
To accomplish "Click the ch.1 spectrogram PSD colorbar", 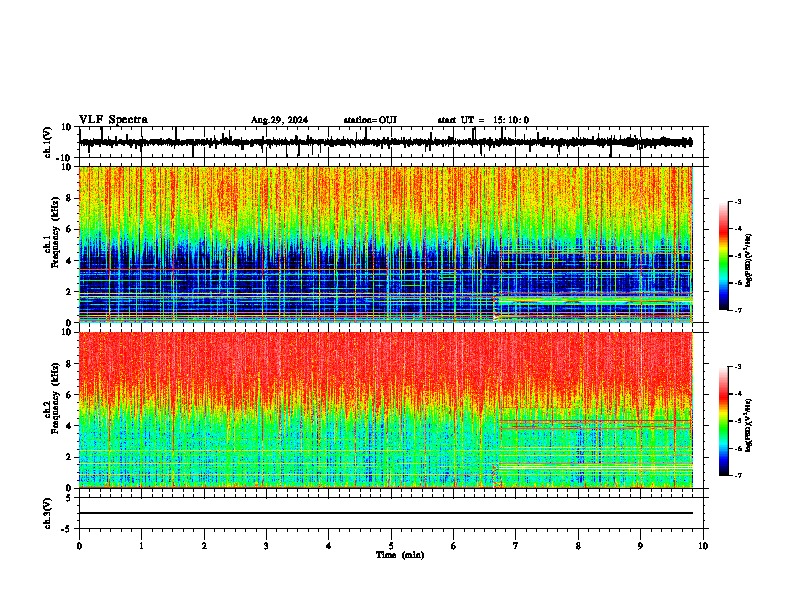I will click(x=723, y=256).
